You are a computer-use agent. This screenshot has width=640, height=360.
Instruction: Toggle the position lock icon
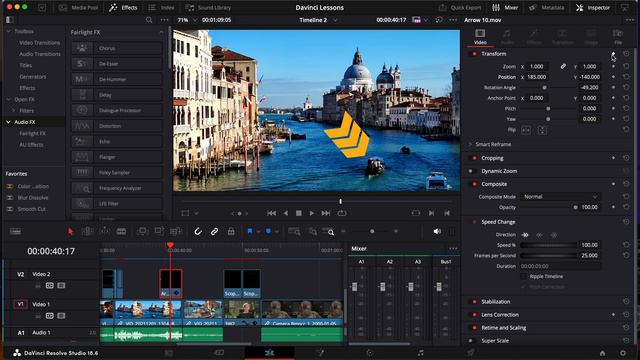231,231
